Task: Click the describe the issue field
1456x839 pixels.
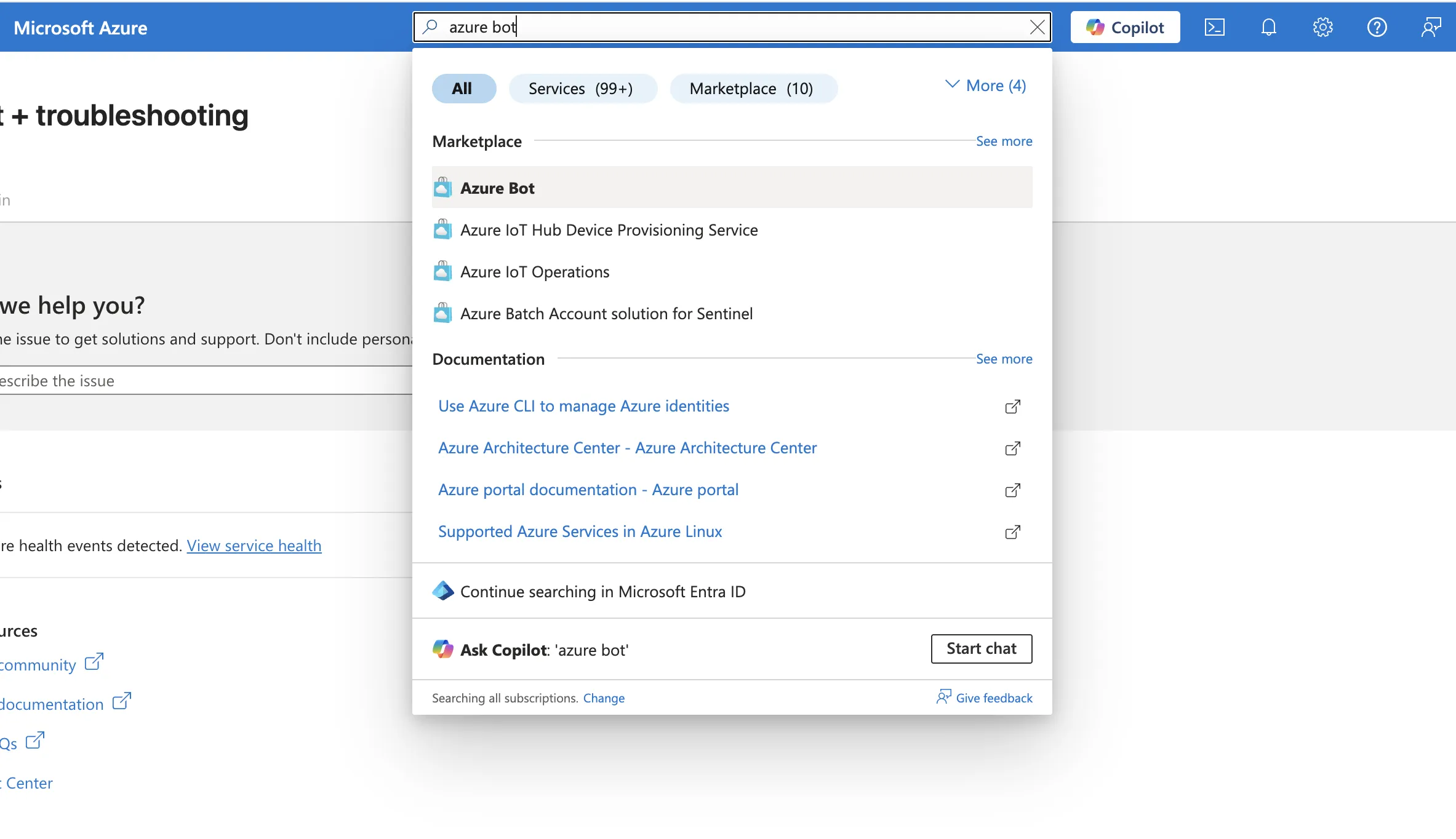Action: (x=206, y=381)
